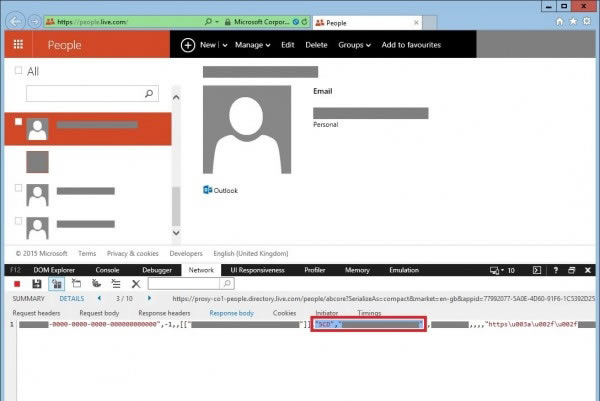Click the export captured traffic save icon

[36, 284]
